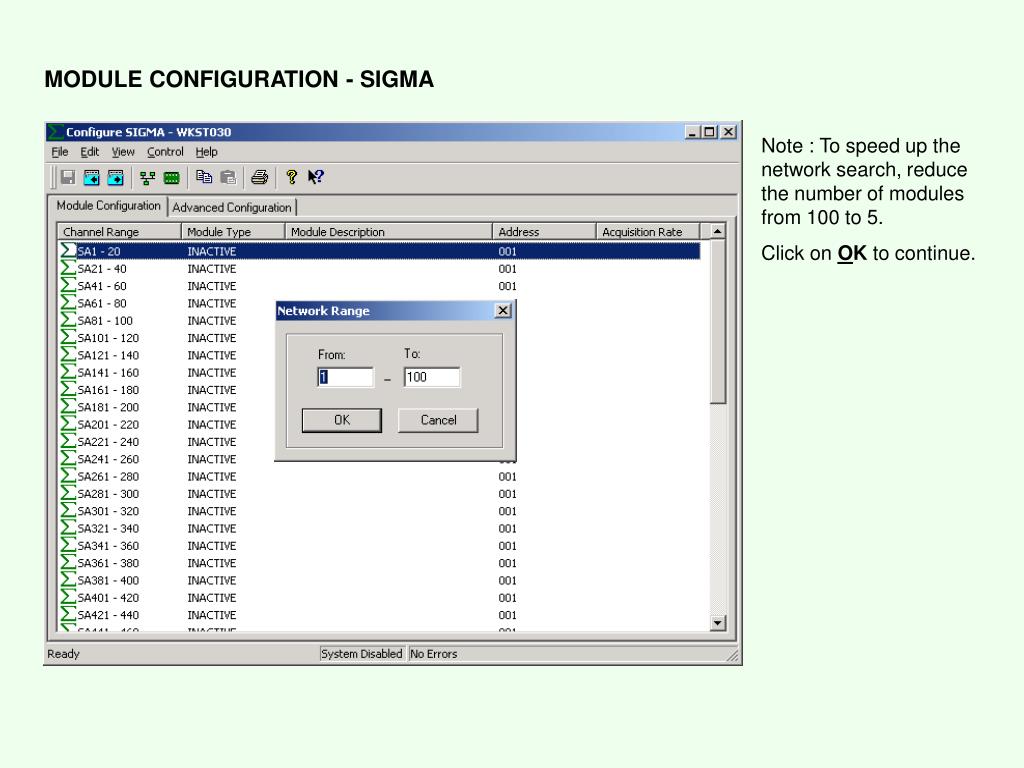Select the row SA381 - 400
The height and width of the screenshot is (768, 1024).
(379, 580)
